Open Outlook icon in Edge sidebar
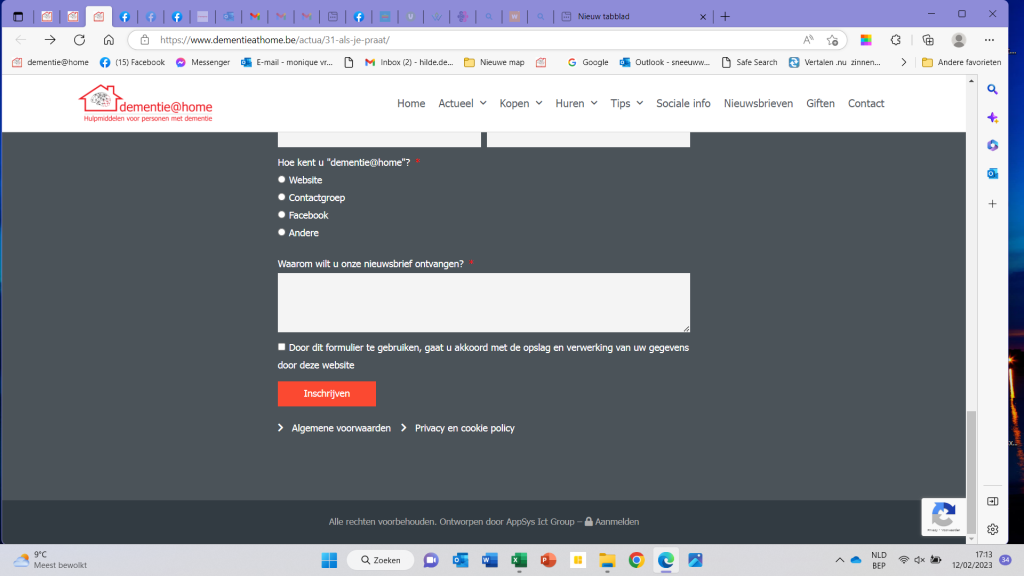 coord(992,174)
